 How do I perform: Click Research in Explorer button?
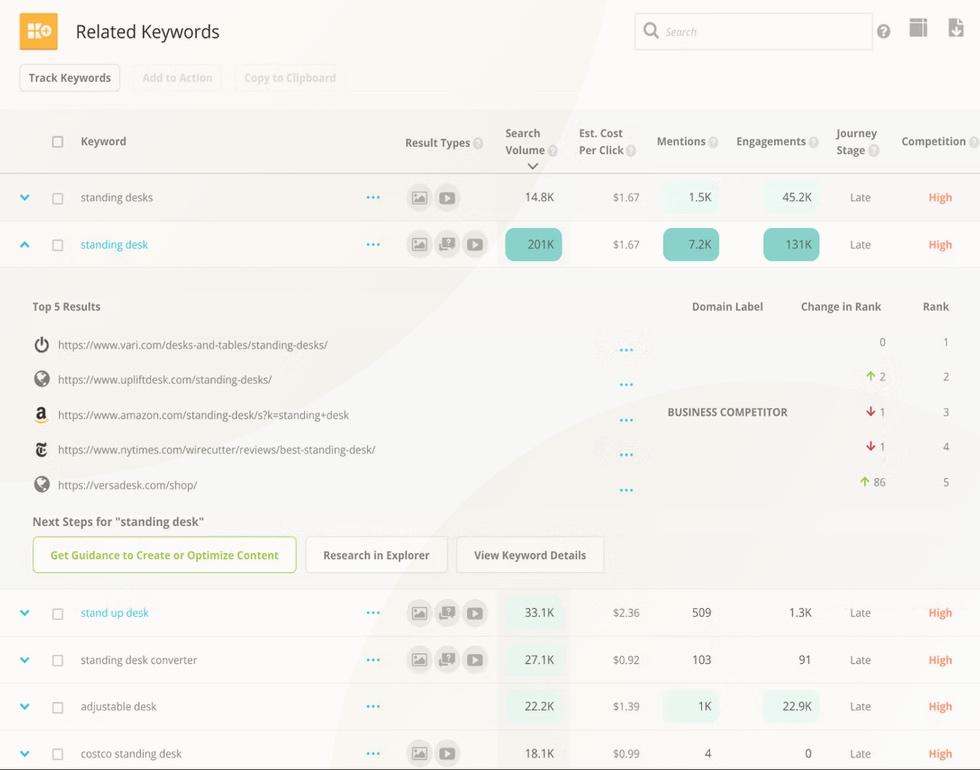376,555
